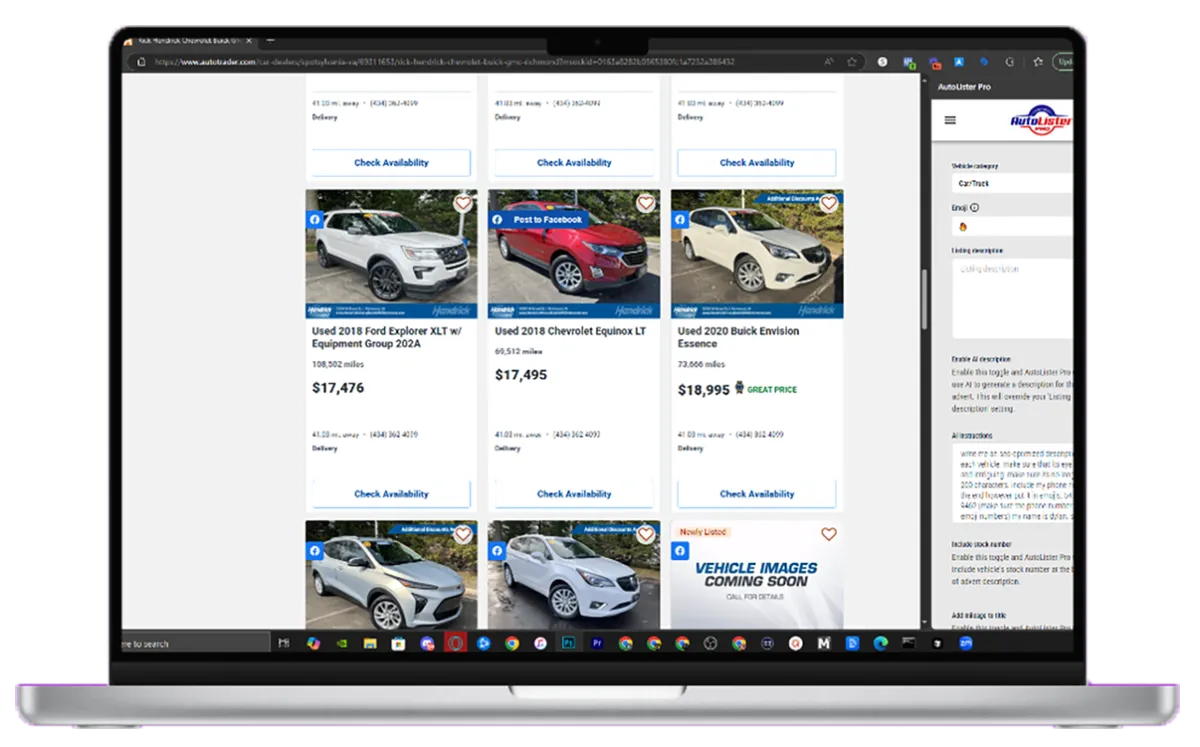Click the browser Update button
Screen dimensions: 1200x747
1063,62
